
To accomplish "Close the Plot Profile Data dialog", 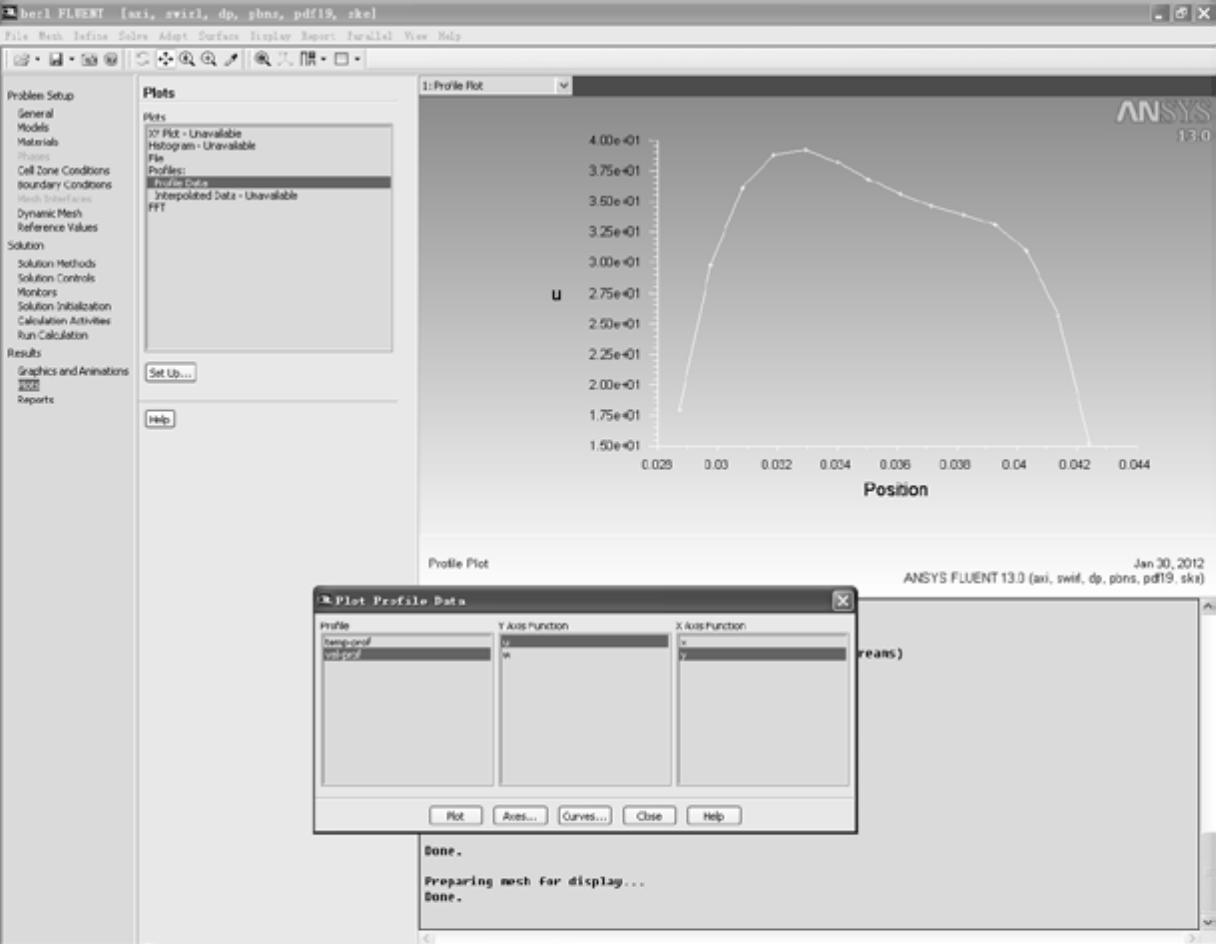I will (x=842, y=600).
